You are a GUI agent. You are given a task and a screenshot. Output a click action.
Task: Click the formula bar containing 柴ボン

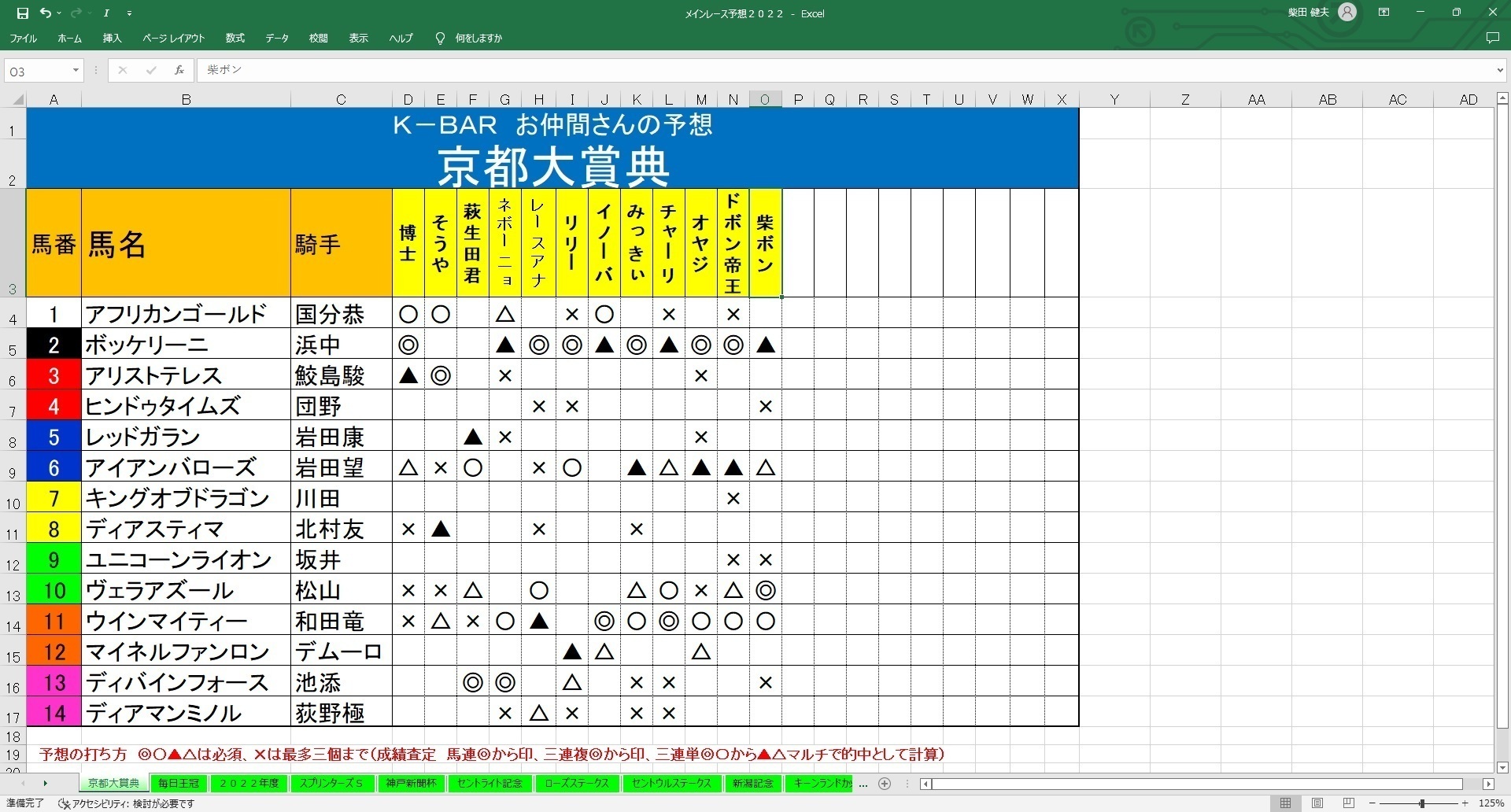846,70
